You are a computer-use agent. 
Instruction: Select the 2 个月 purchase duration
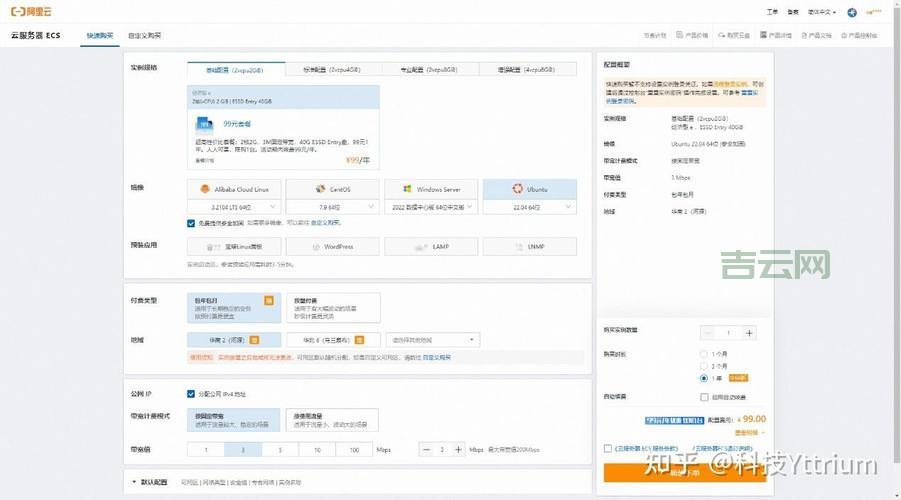pos(703,366)
